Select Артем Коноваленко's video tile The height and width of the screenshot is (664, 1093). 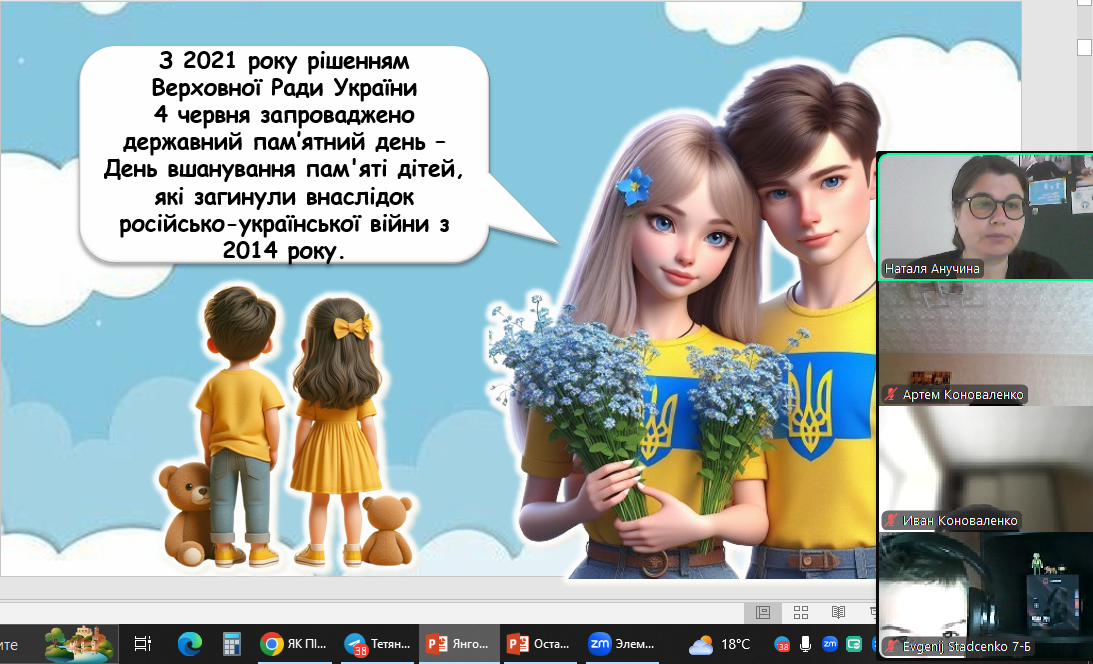(986, 343)
